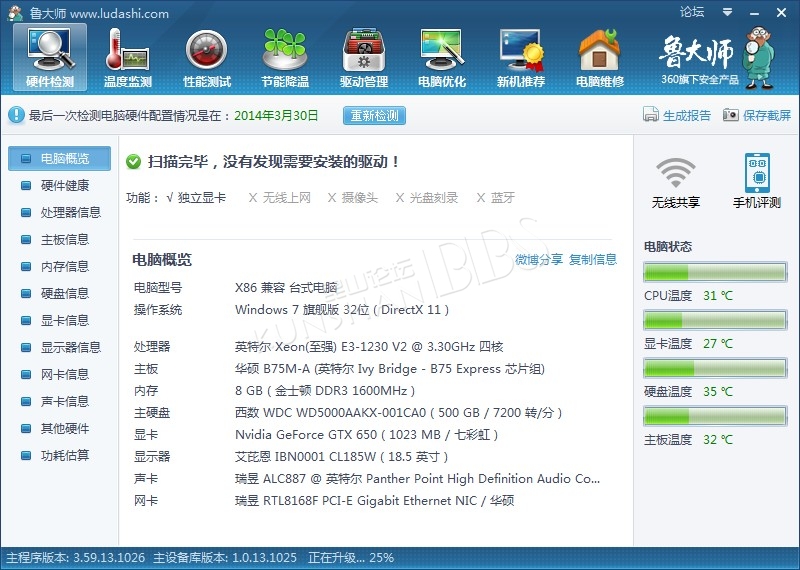The width and height of the screenshot is (800, 570).
Task: Click 主设备库版本 1.0.13.1025 in status bar
Action: [x=225, y=557]
